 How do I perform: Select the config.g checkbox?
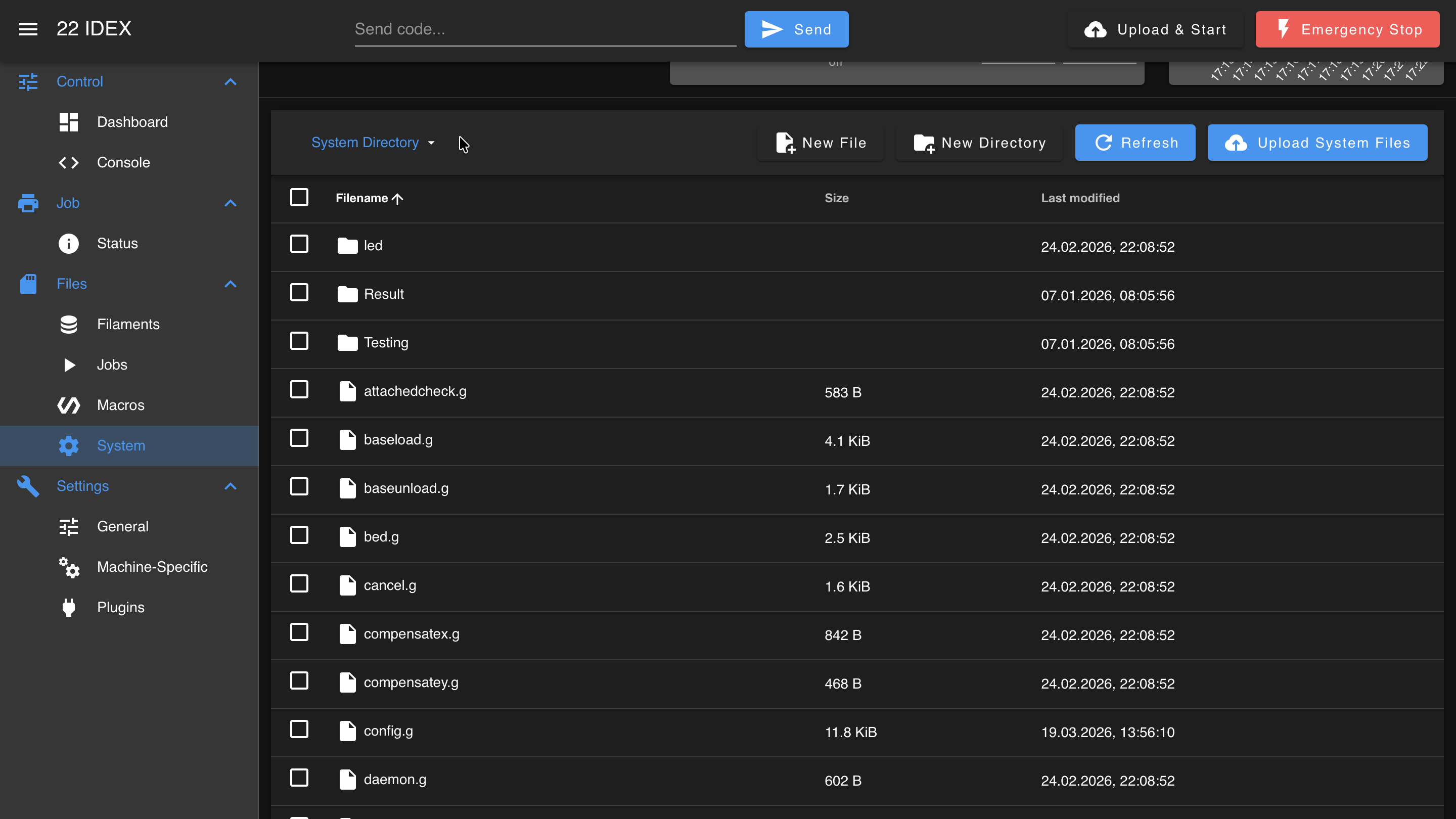[x=299, y=730]
